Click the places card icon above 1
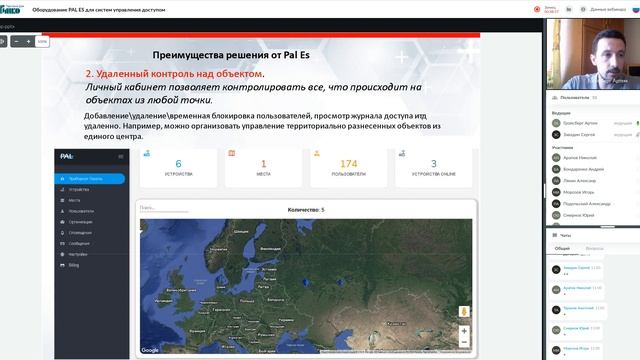Image resolution: width=640 pixels, height=360 pixels. tap(232, 153)
